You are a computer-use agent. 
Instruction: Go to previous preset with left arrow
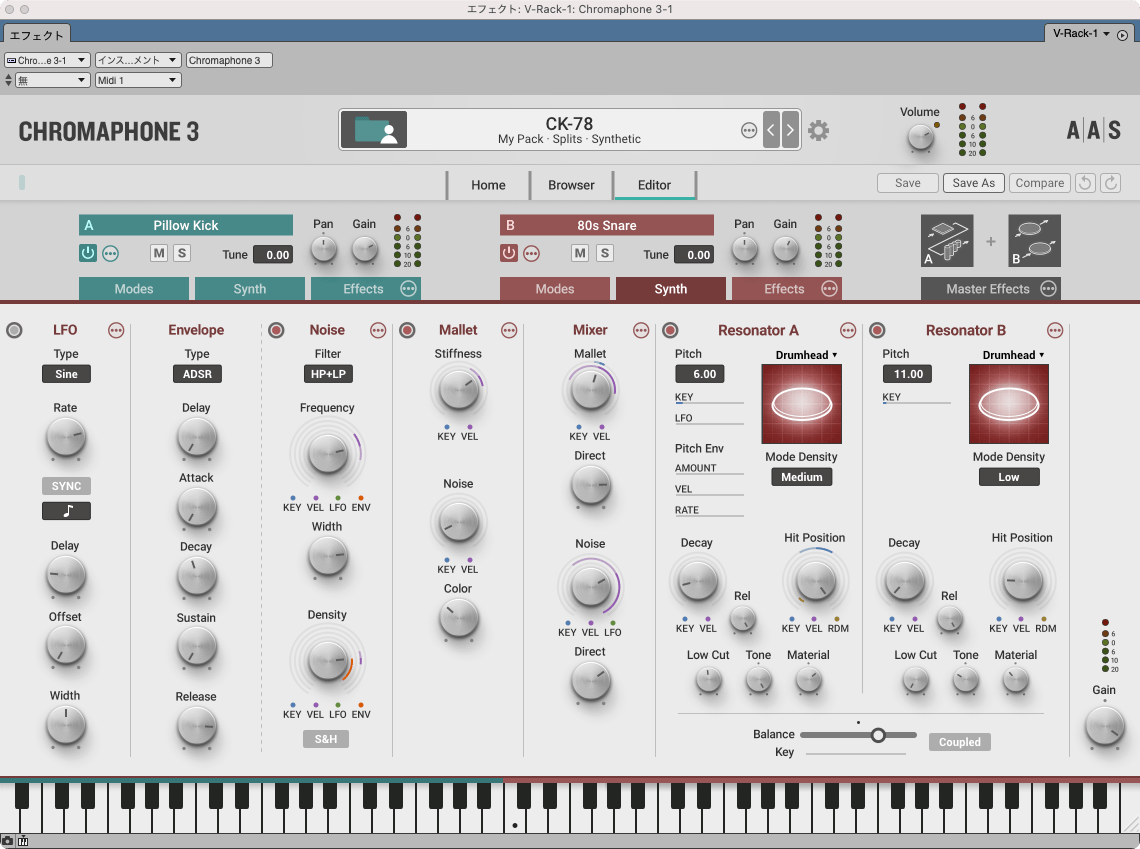click(x=771, y=130)
